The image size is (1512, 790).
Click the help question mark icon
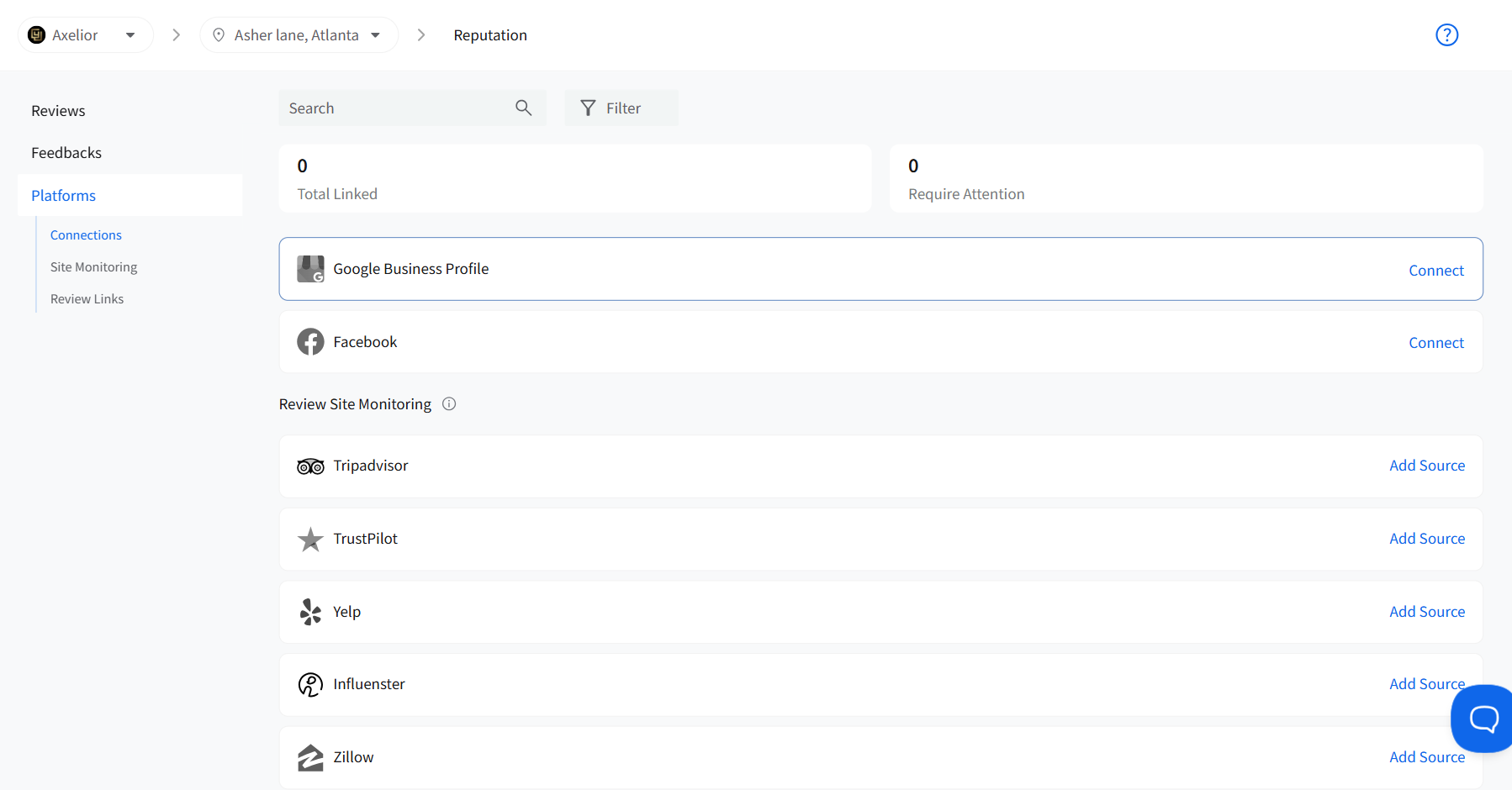point(1446,35)
